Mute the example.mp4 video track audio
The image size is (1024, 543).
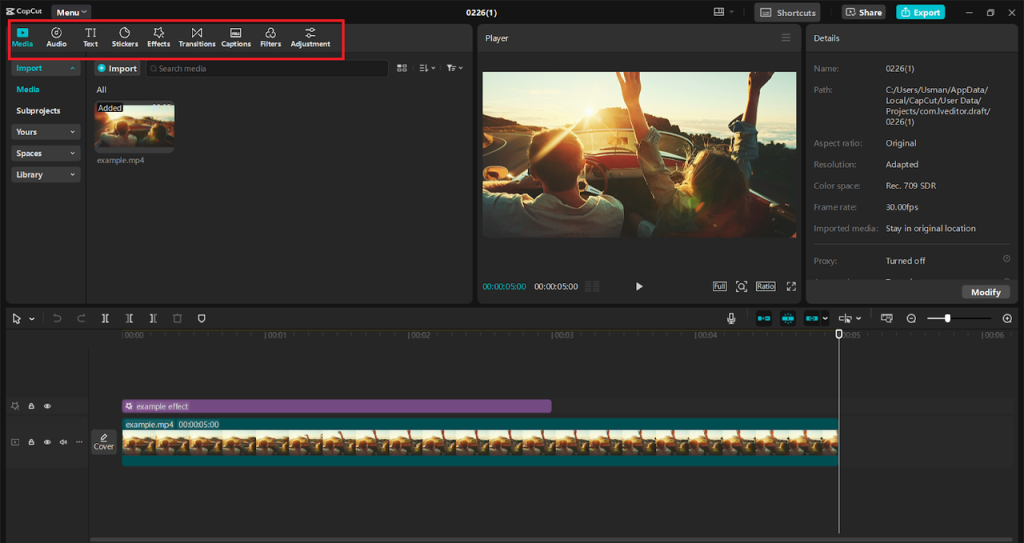pyautogui.click(x=63, y=442)
